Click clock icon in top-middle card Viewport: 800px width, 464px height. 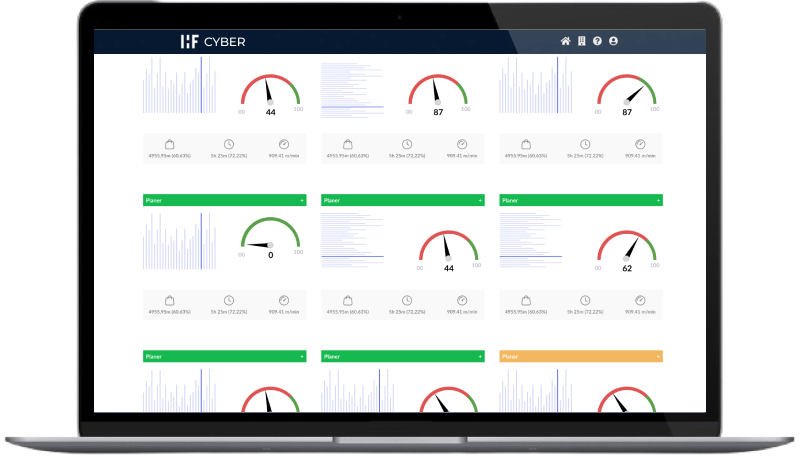407,144
